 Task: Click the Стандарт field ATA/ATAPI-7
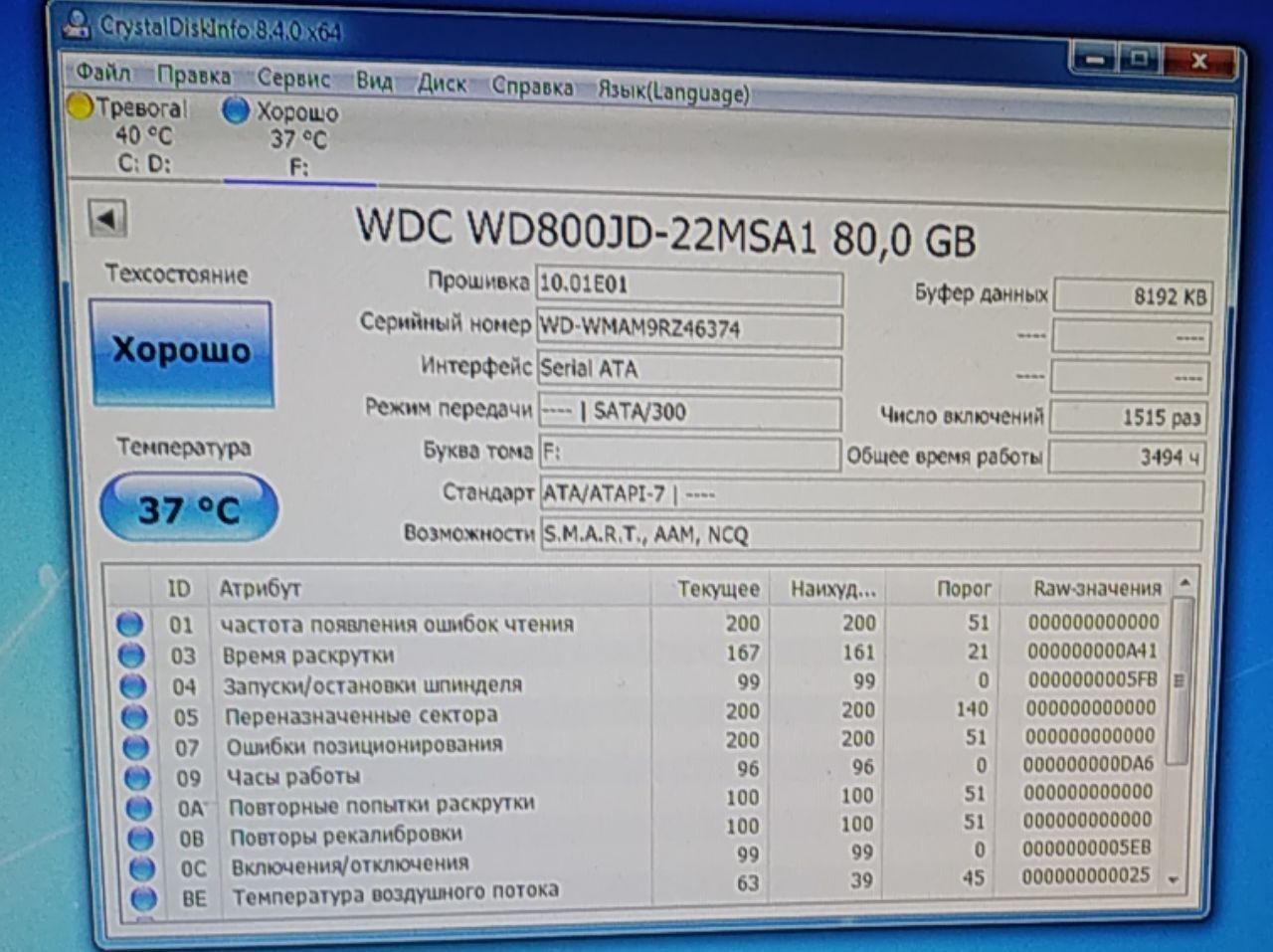click(871, 494)
